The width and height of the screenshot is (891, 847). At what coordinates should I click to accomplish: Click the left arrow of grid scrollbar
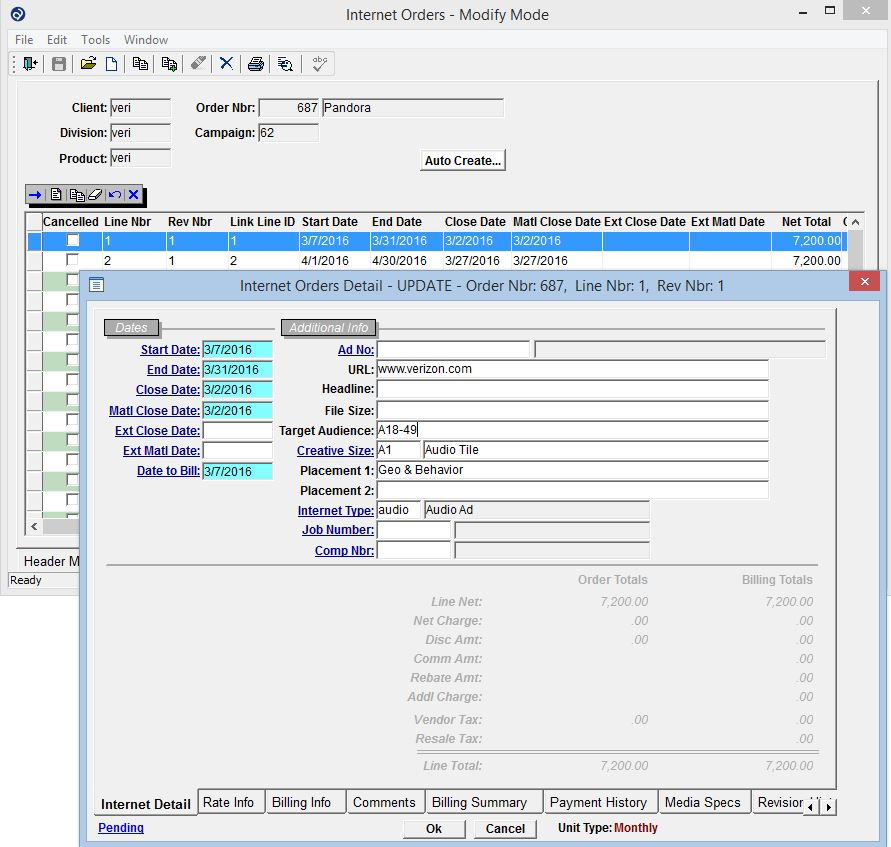click(34, 526)
